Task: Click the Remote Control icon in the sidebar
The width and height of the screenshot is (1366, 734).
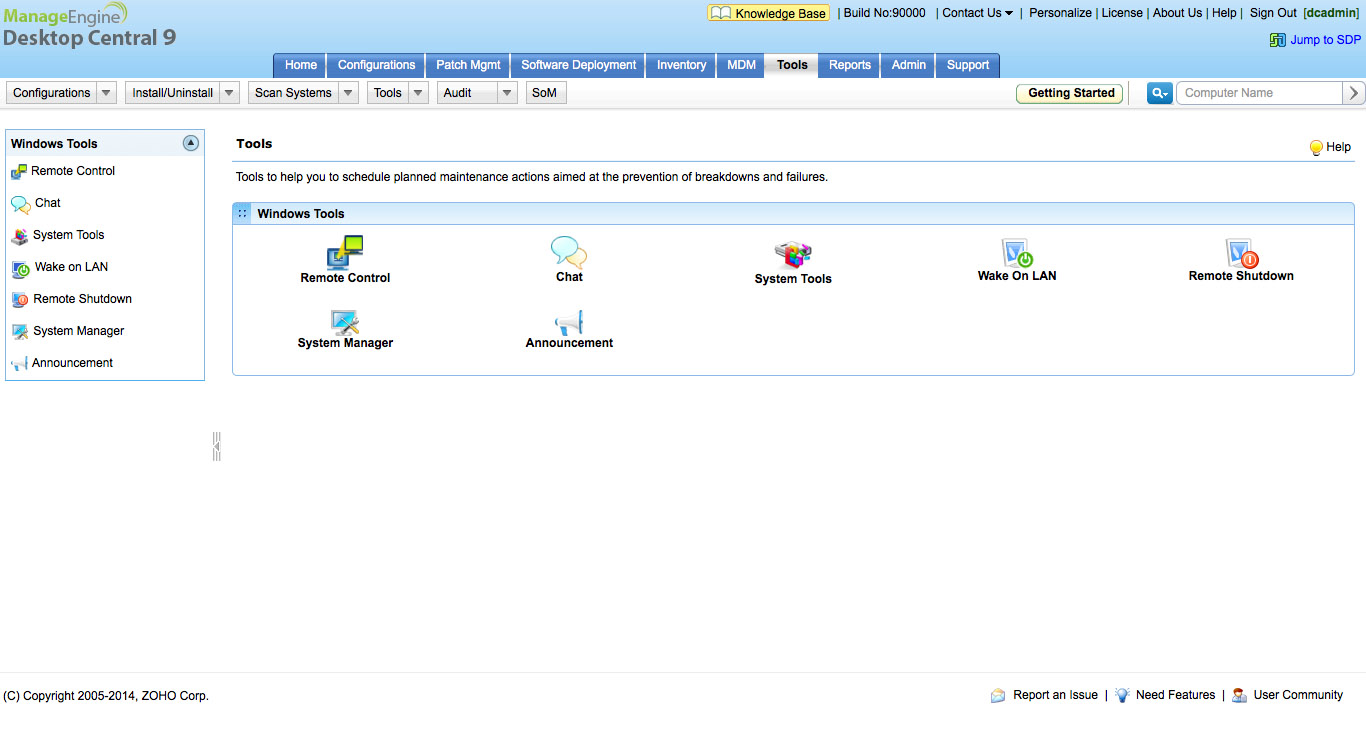Action: [x=19, y=172]
